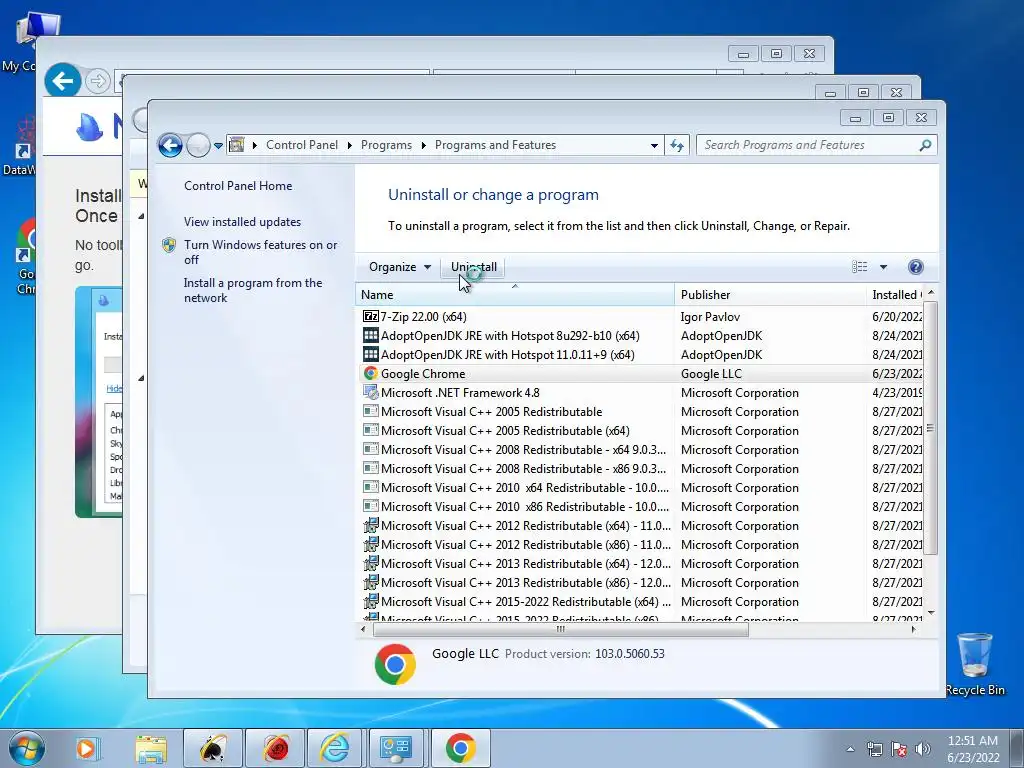Click the AdoptOpenJDK 11.0.11+9 row icon
This screenshot has width=1024, height=768.
tap(370, 355)
